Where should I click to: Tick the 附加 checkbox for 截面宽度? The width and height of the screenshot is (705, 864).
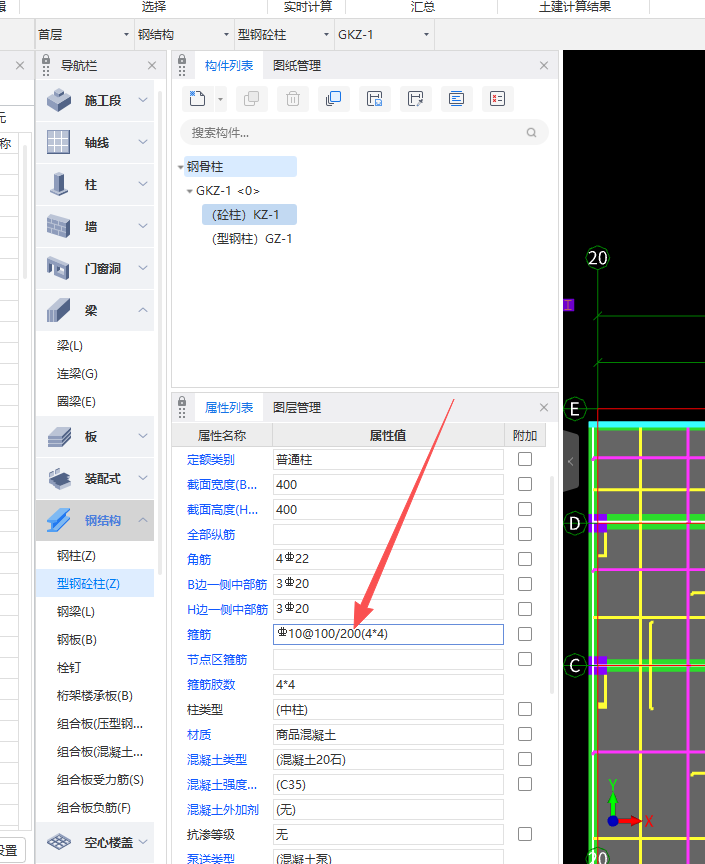click(525, 484)
